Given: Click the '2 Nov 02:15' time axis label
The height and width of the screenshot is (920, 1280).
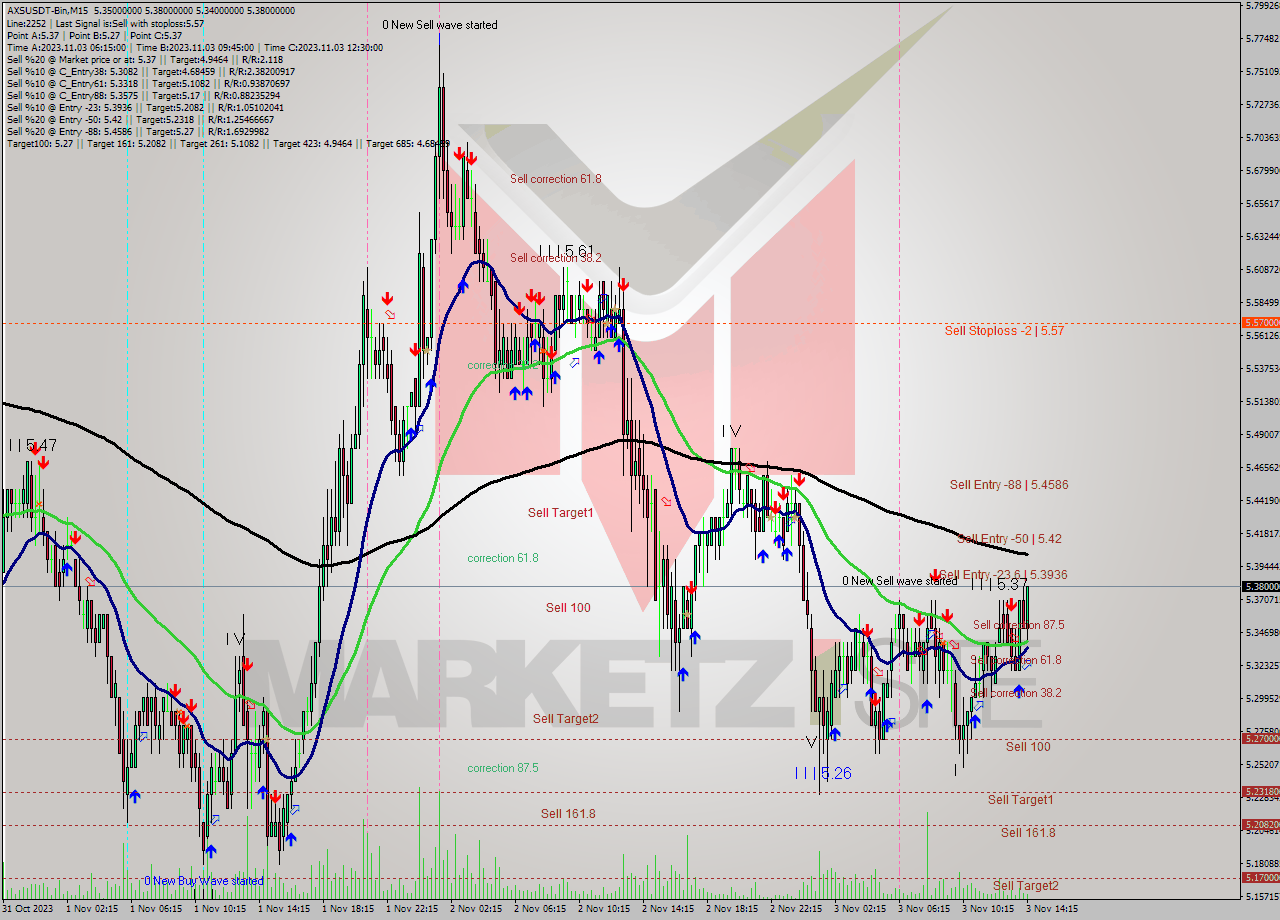Looking at the screenshot, I should click(476, 909).
